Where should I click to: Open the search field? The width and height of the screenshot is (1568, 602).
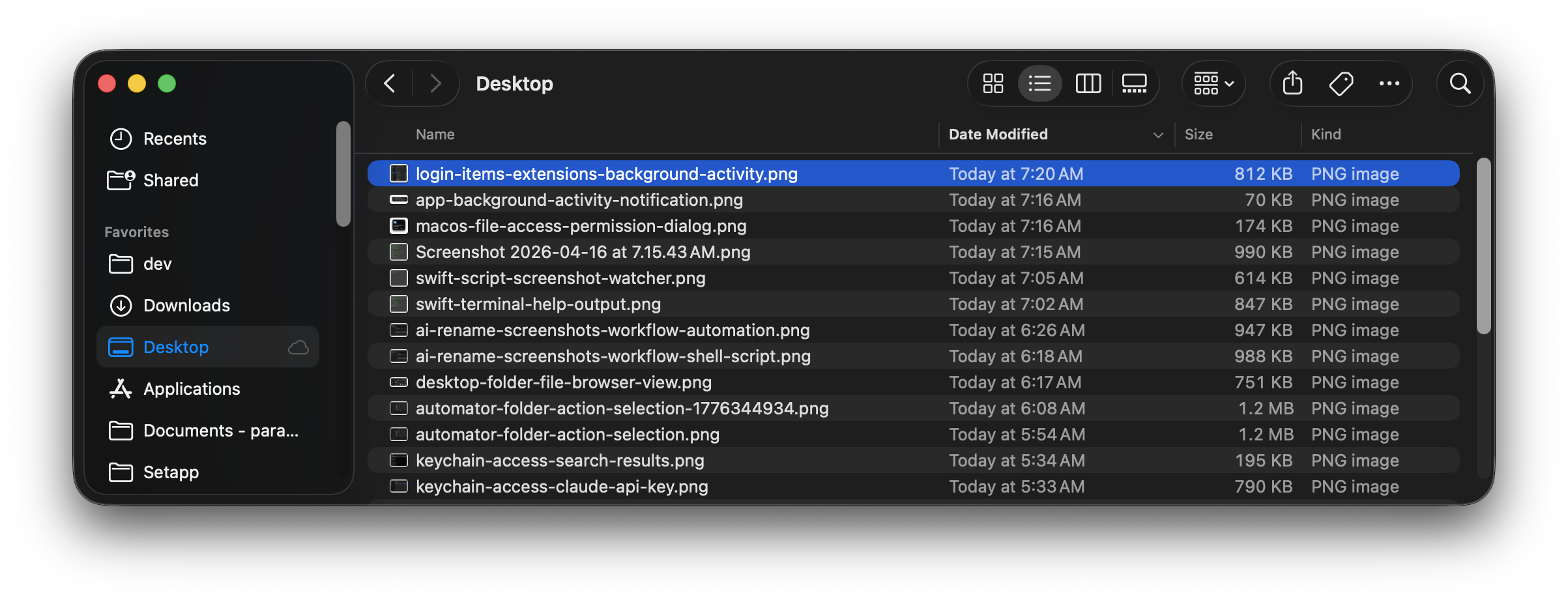click(1460, 83)
